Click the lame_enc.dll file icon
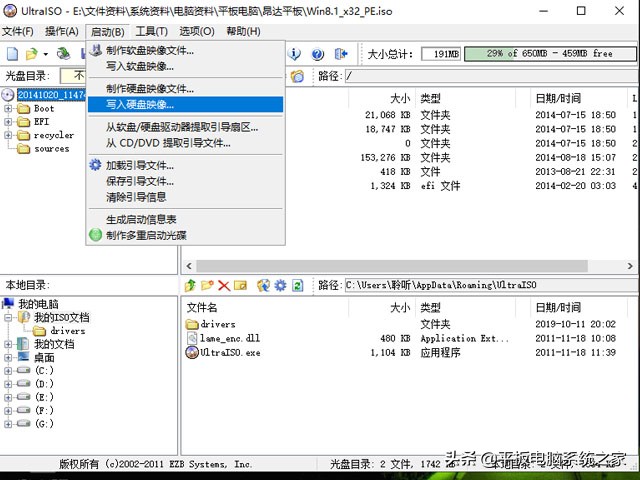 (x=192, y=338)
